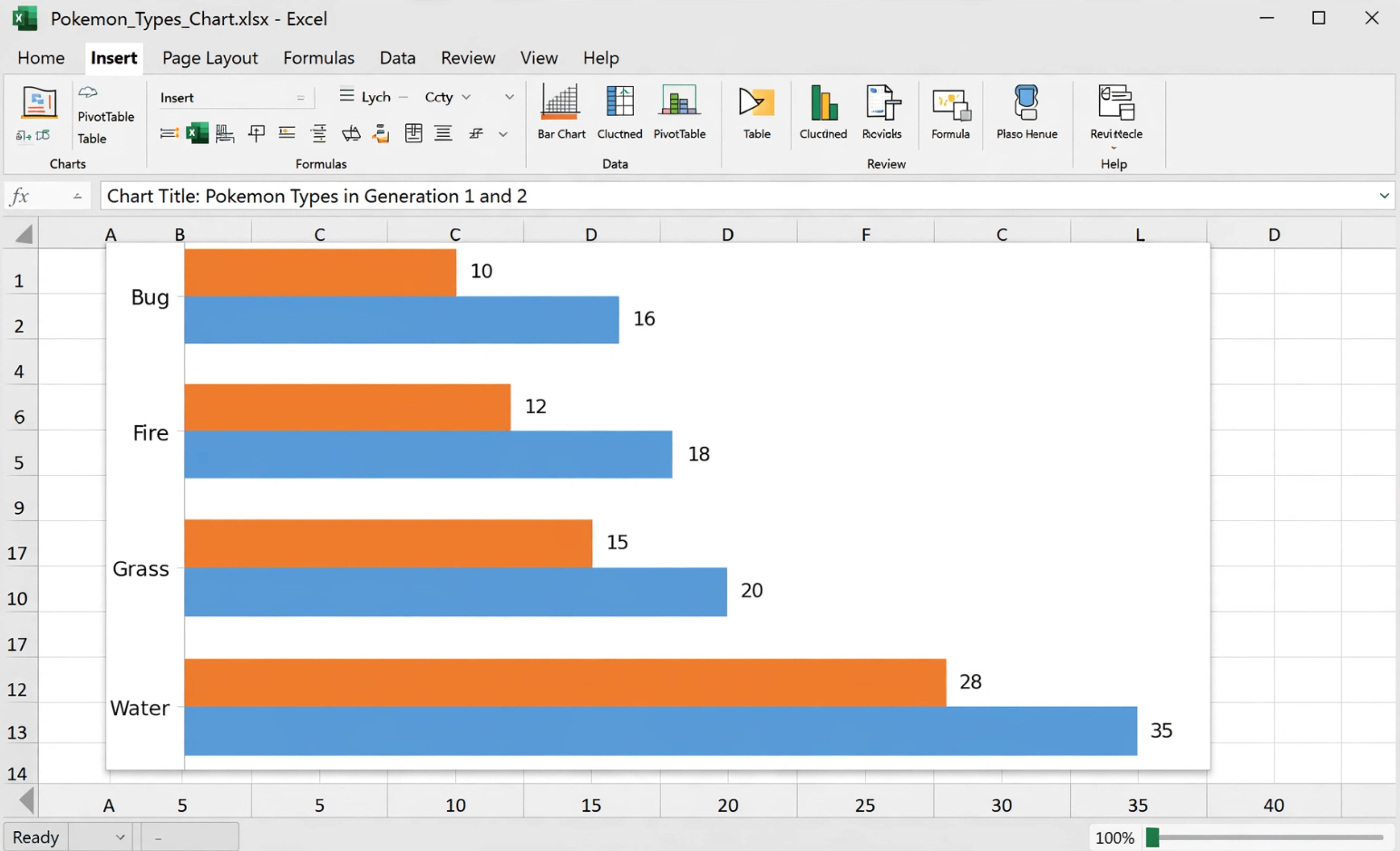Screen dimensions: 1400x851
Task: Click the Table text under PivotTable
Action: click(92, 139)
